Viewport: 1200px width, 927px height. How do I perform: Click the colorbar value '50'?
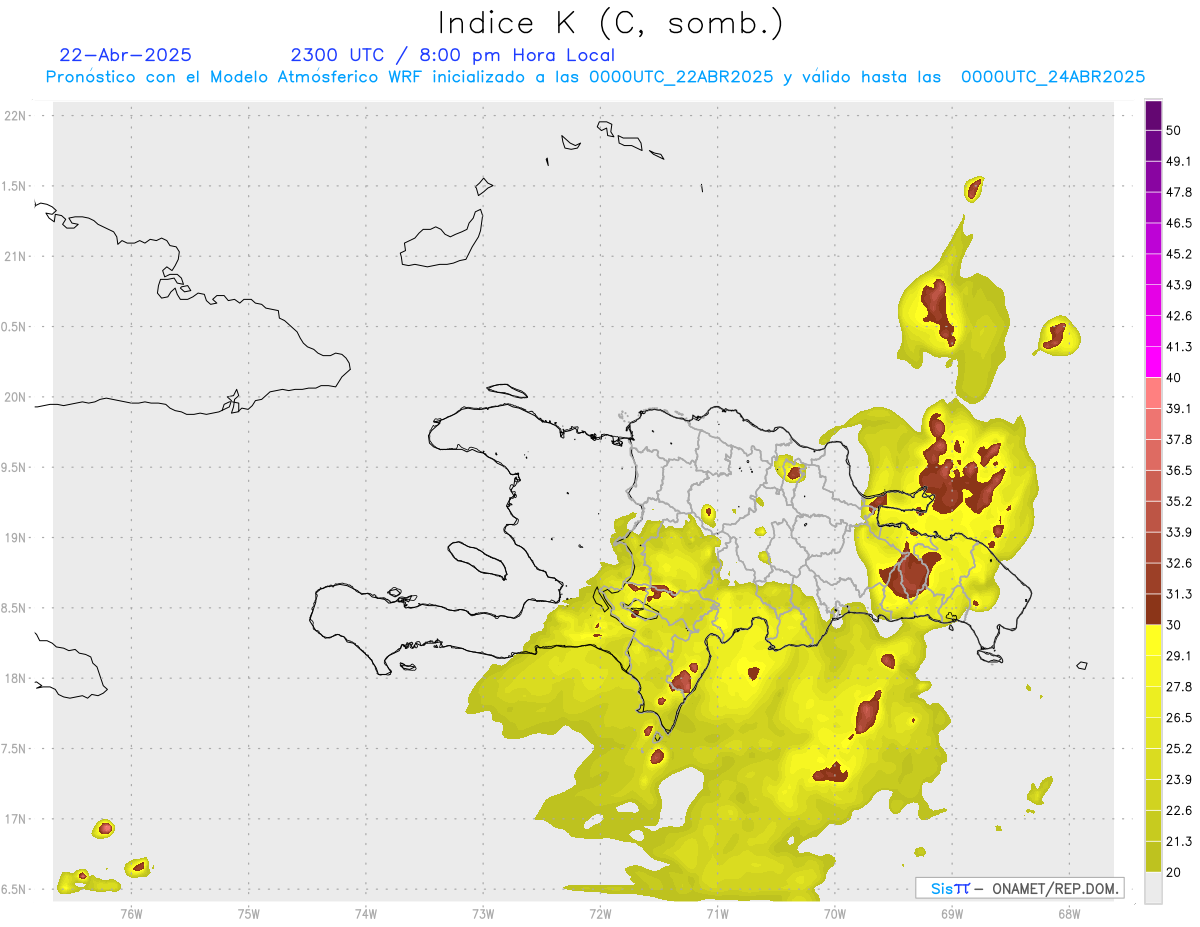[x=1175, y=130]
